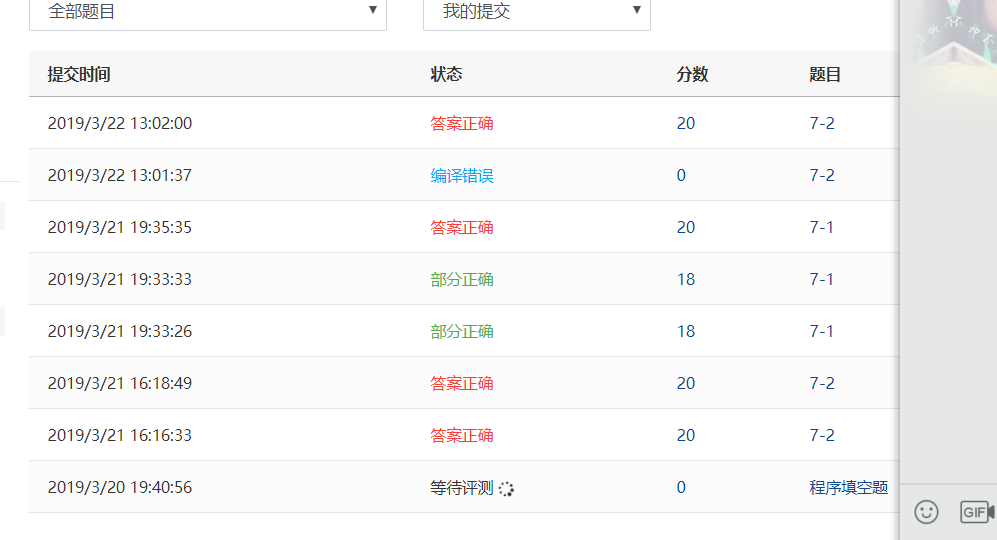The height and width of the screenshot is (540, 997).
Task: Click the 状态 column header
Action: [446, 74]
